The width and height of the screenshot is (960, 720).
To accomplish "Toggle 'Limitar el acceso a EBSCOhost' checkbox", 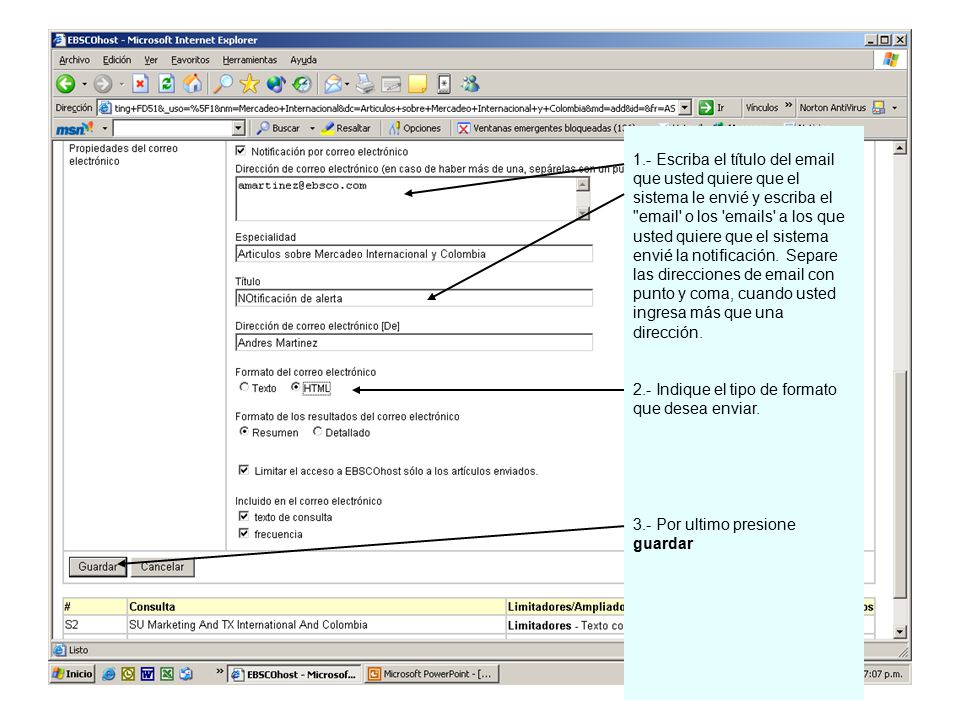I will tap(244, 470).
